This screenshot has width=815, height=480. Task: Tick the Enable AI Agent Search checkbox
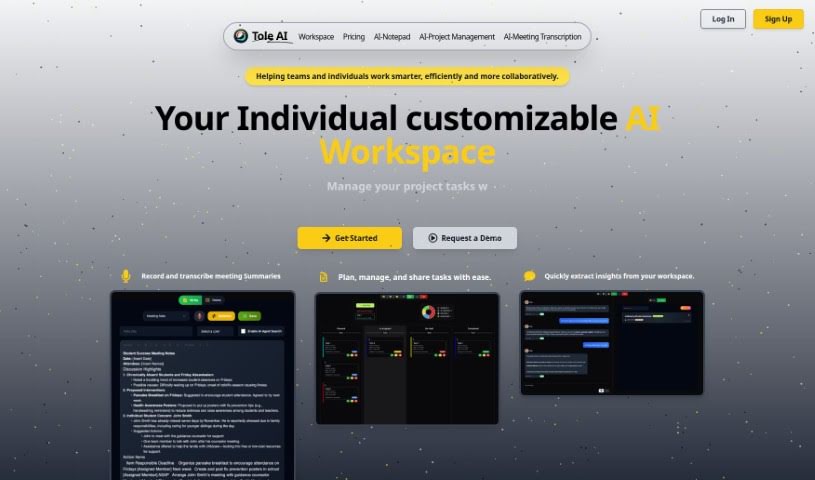pyautogui.click(x=243, y=331)
